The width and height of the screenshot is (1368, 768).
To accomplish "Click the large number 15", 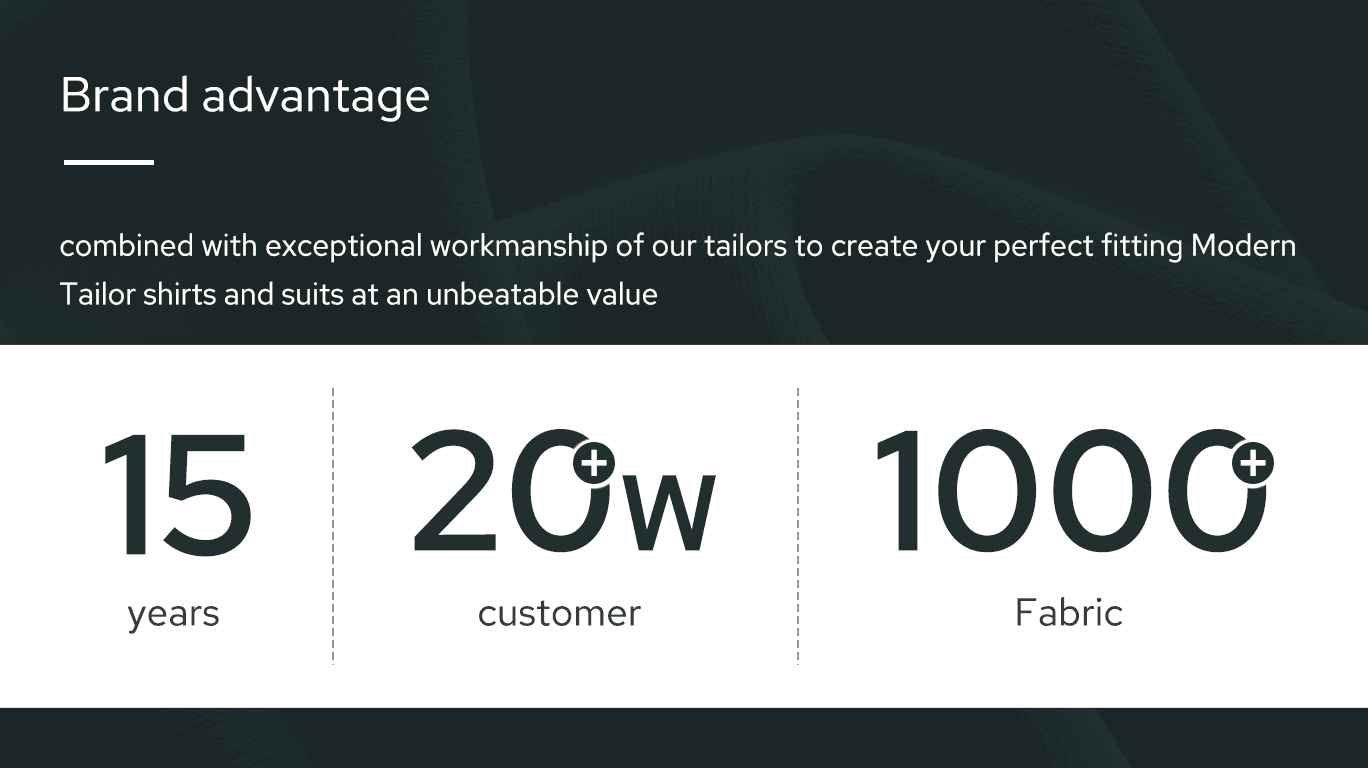I will click(x=176, y=494).
